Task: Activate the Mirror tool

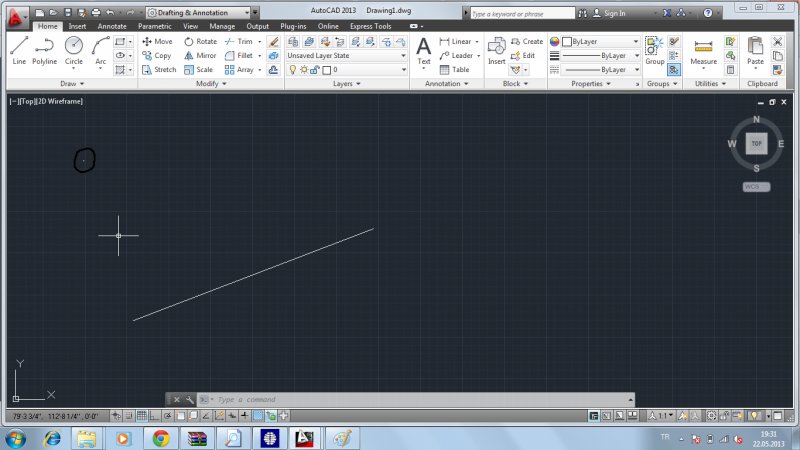Action: pyautogui.click(x=200, y=56)
